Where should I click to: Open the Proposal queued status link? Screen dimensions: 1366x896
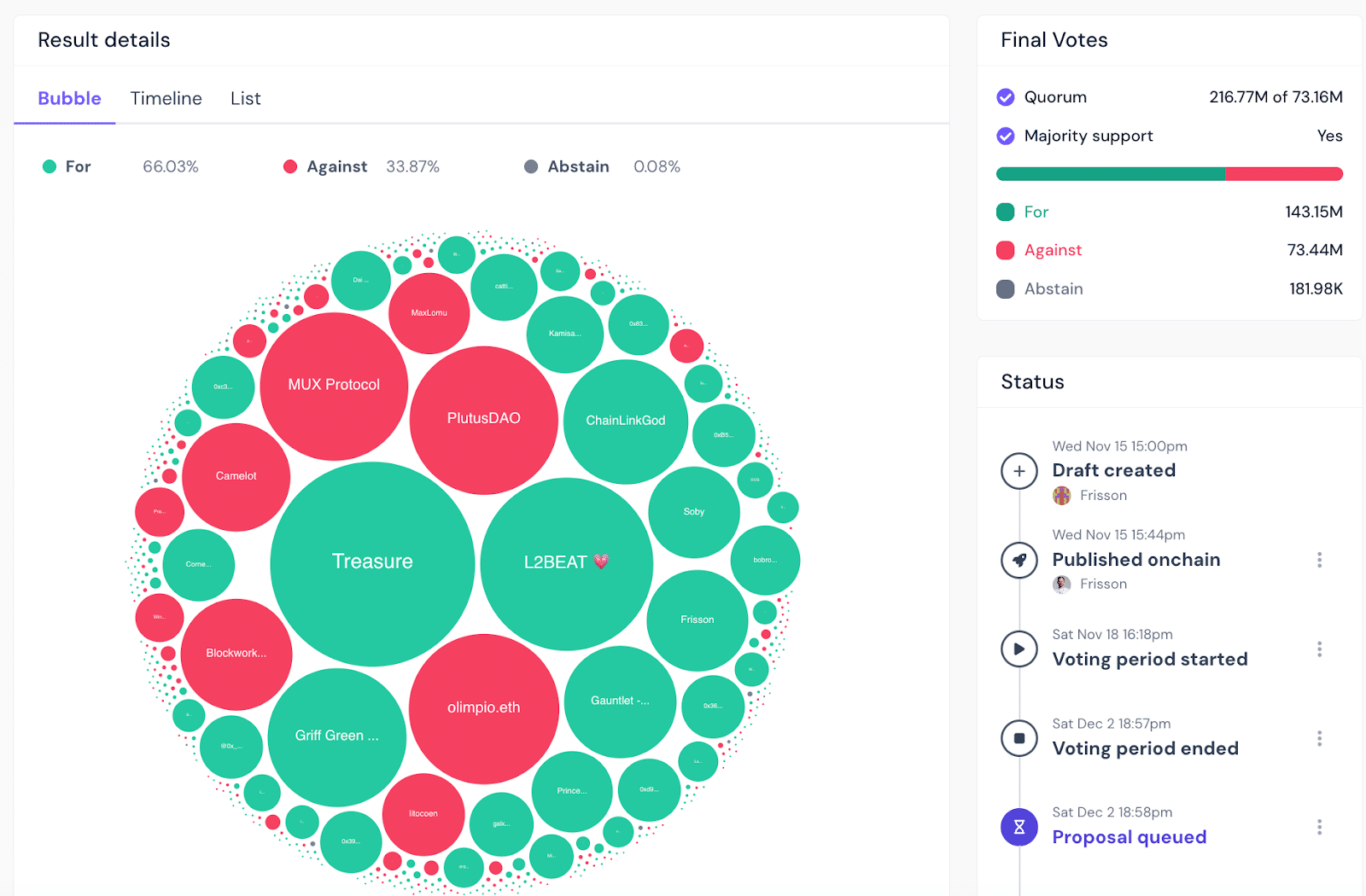click(x=1129, y=837)
